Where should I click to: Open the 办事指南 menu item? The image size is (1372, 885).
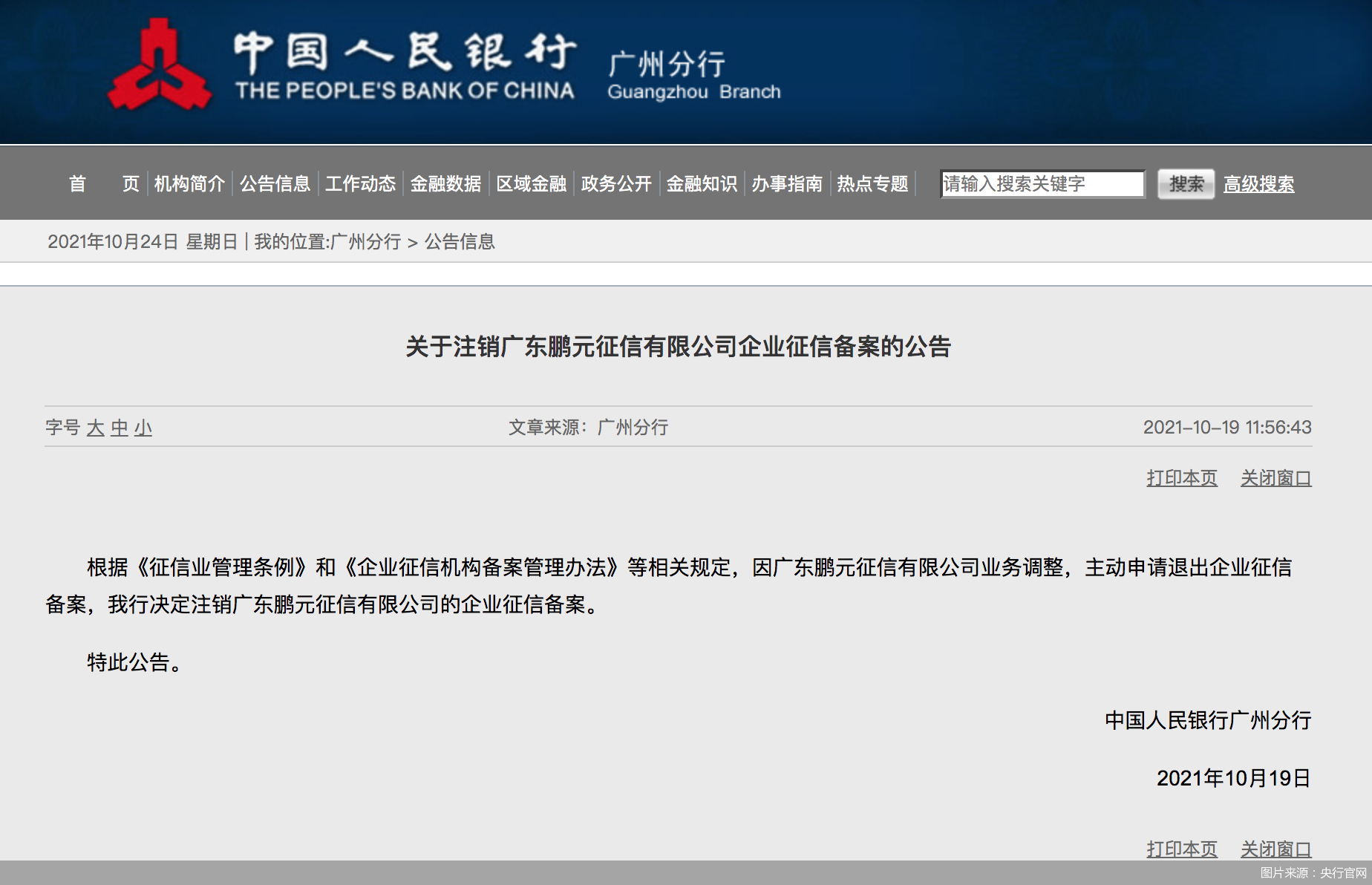pyautogui.click(x=787, y=185)
